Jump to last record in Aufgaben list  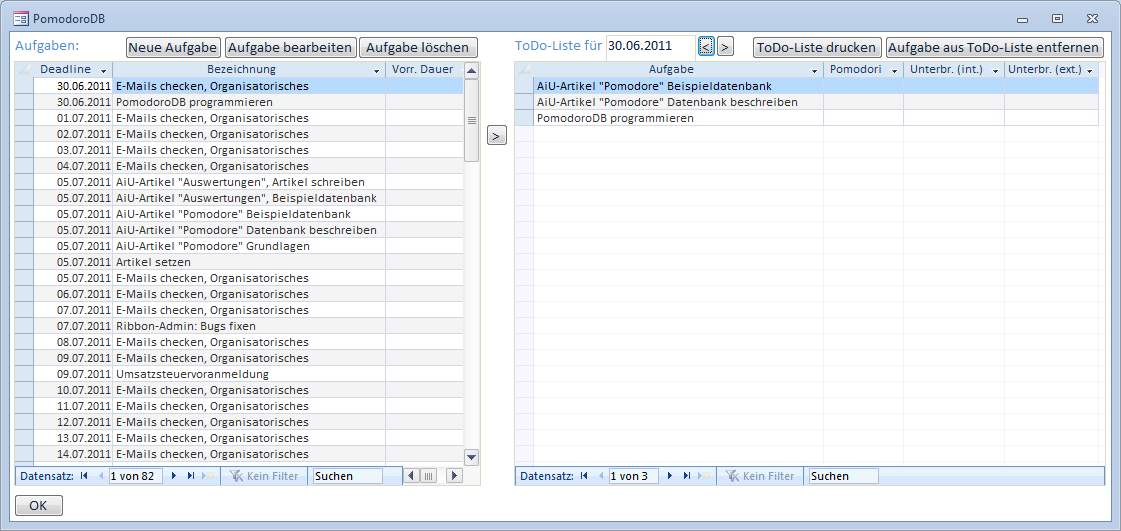[190, 476]
